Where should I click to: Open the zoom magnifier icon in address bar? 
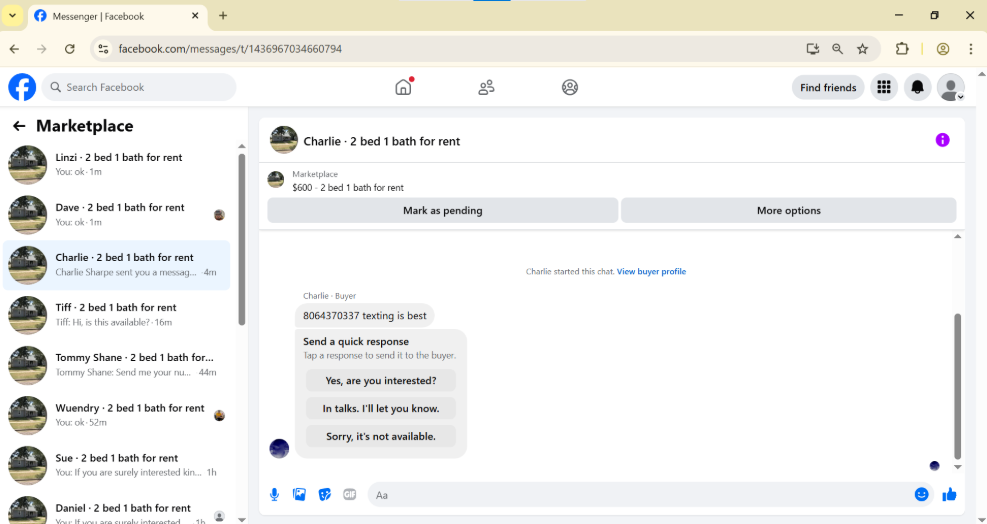837,48
